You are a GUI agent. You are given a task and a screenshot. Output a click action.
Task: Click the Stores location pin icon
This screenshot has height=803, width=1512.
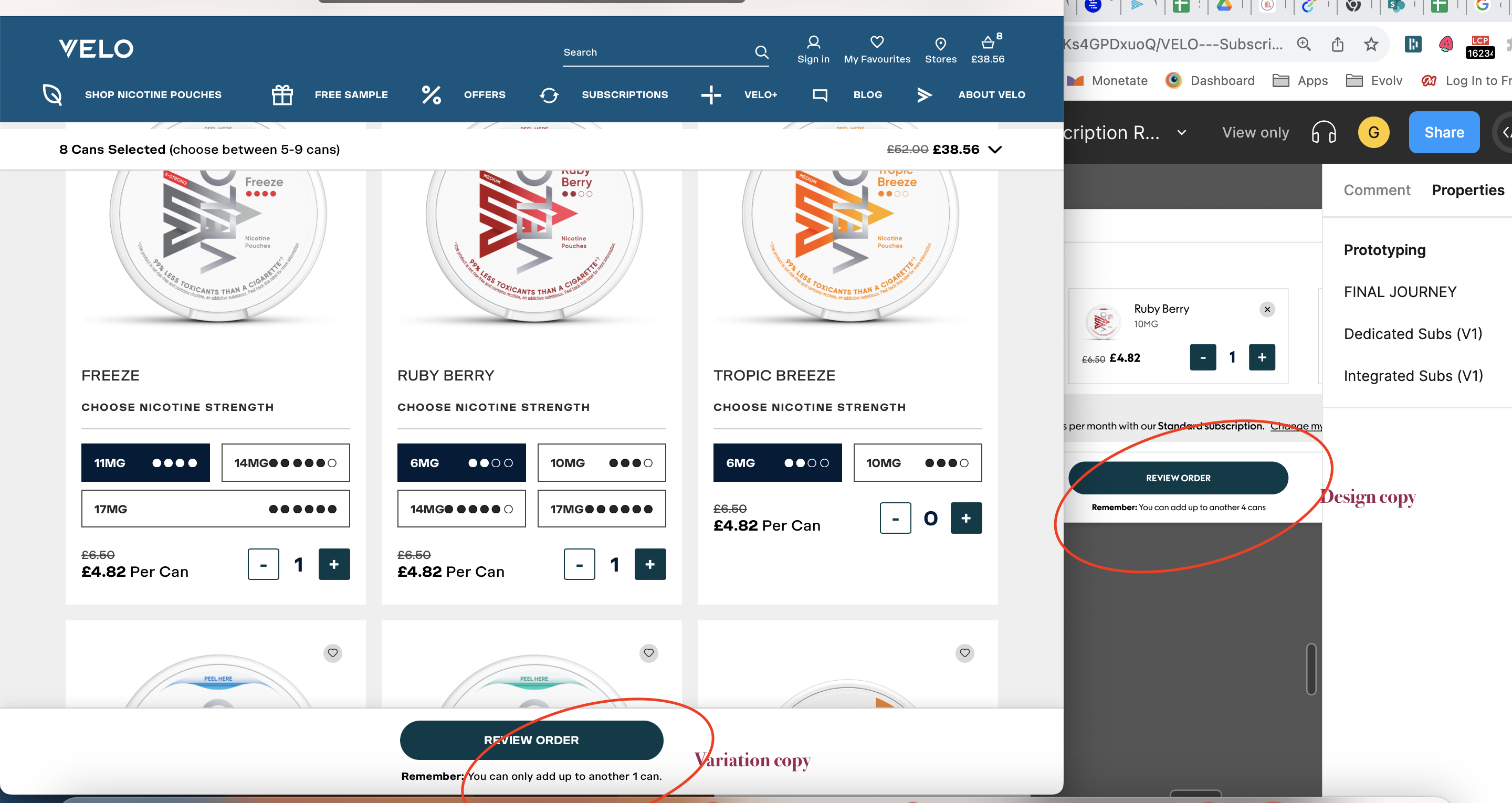click(940, 44)
